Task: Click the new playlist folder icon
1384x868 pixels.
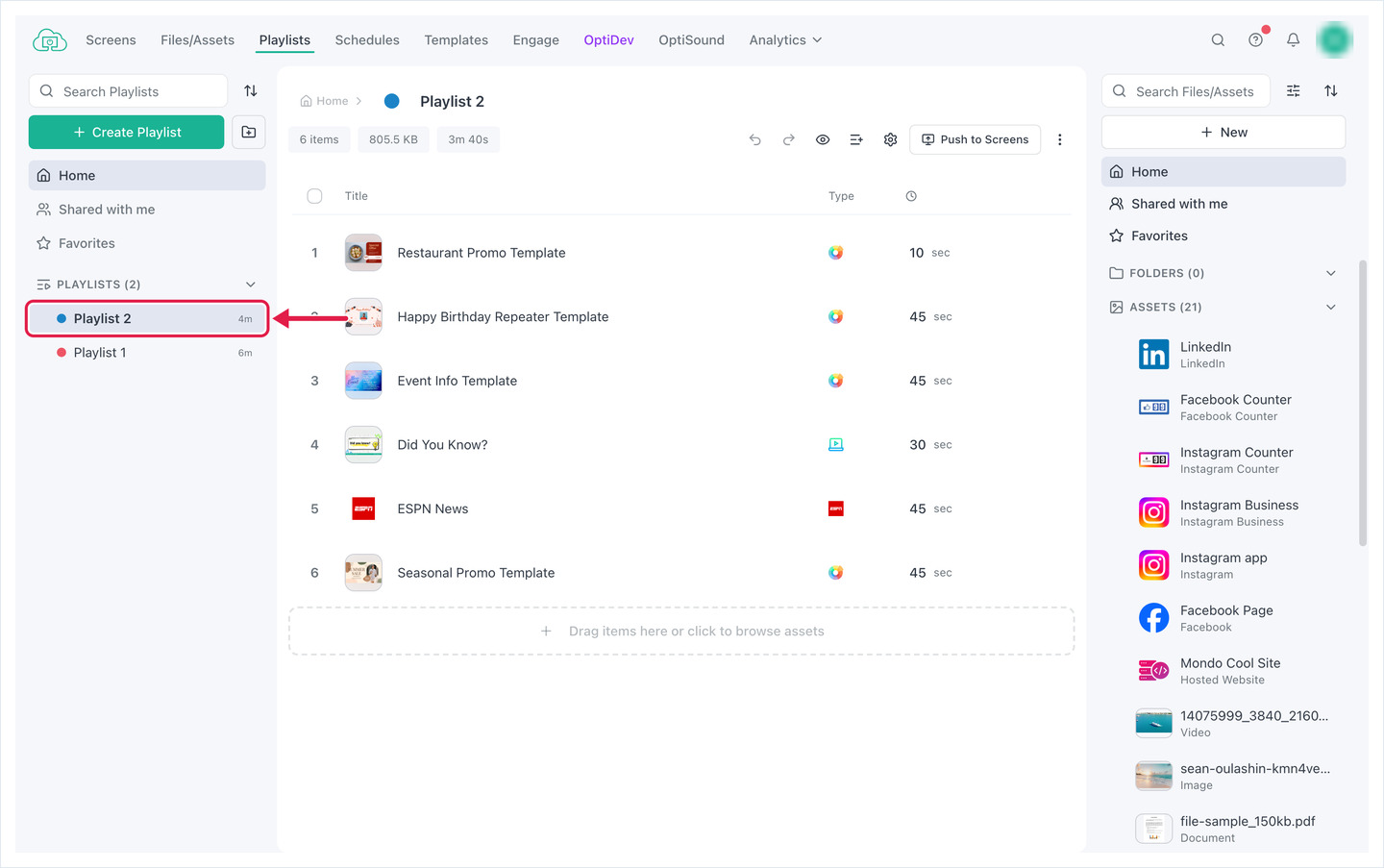Action: (249, 133)
